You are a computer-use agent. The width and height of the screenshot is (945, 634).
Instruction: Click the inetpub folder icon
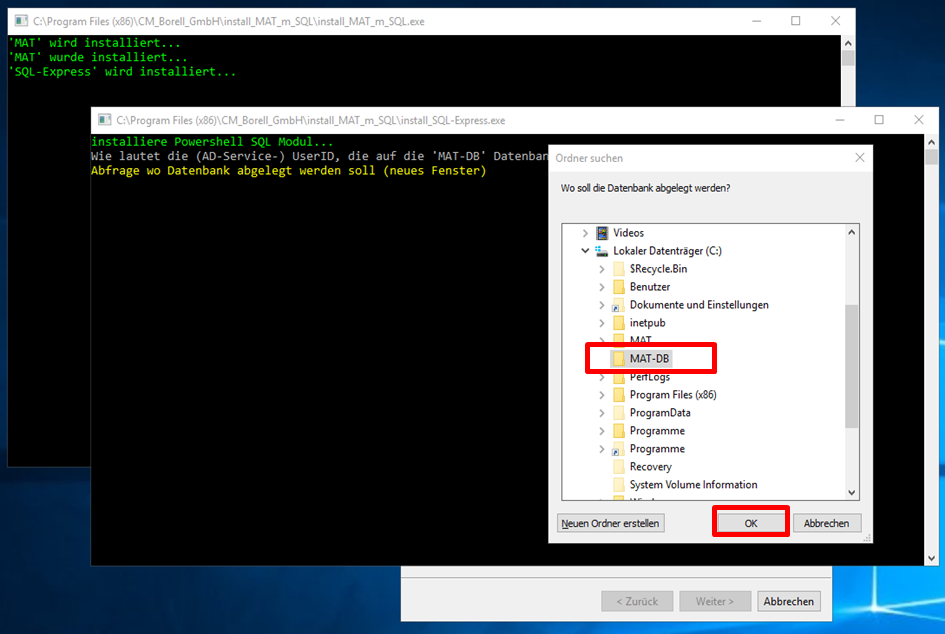(619, 323)
